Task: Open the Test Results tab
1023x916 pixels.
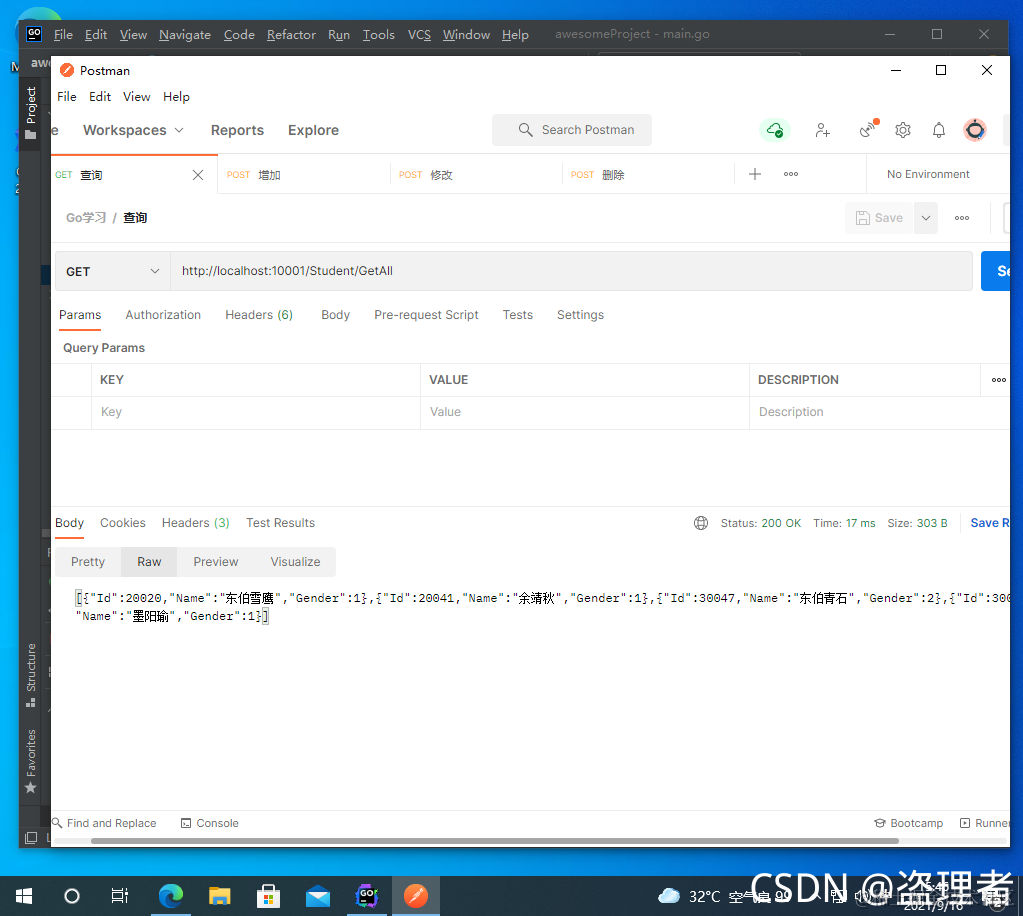Action: pos(281,523)
